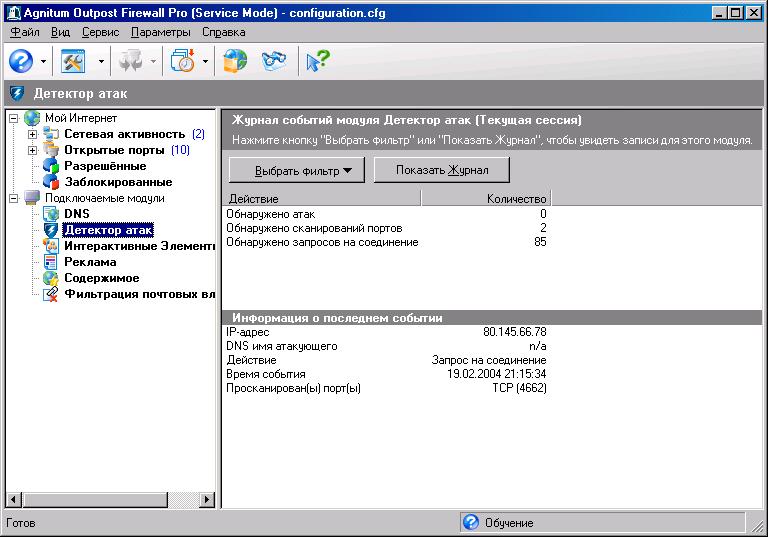The width and height of the screenshot is (768, 537).
Task: Select Заблокированные tree item
Action: [x=118, y=182]
